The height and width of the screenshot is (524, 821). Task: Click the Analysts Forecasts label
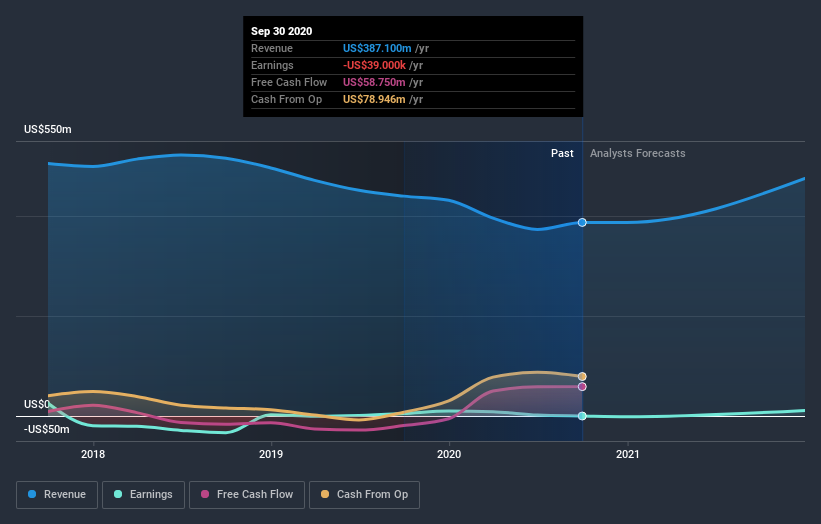point(637,153)
